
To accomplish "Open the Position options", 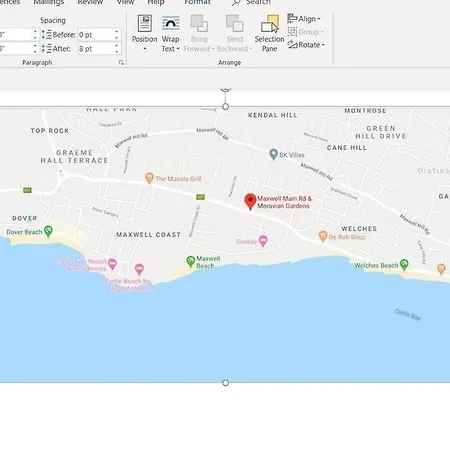I will [x=144, y=33].
